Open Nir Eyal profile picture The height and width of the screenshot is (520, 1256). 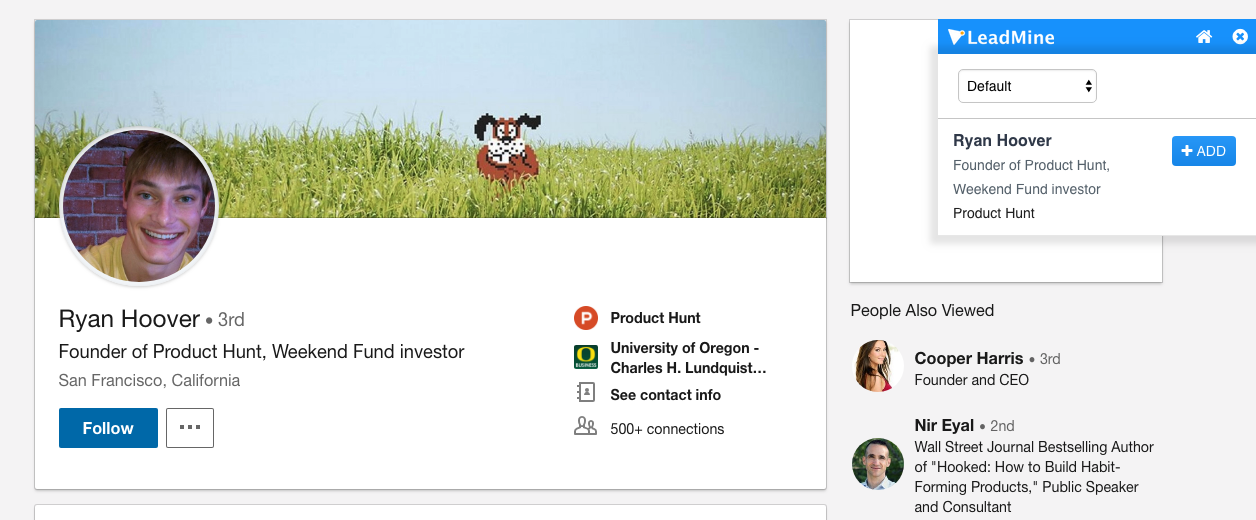pos(877,463)
